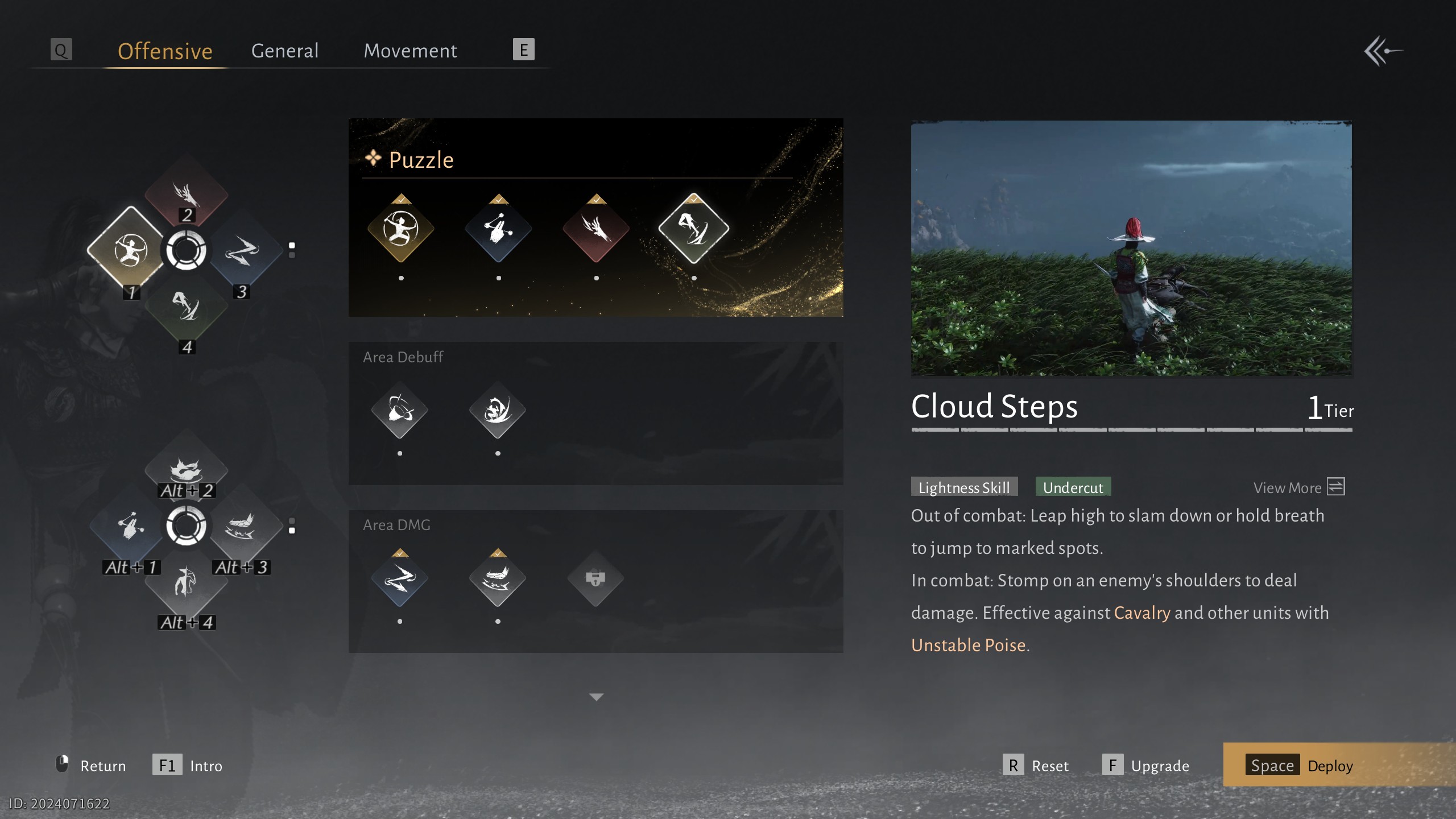Image resolution: width=1456 pixels, height=819 pixels.
Task: Toggle lower skill wheel page indicator
Action: click(292, 526)
